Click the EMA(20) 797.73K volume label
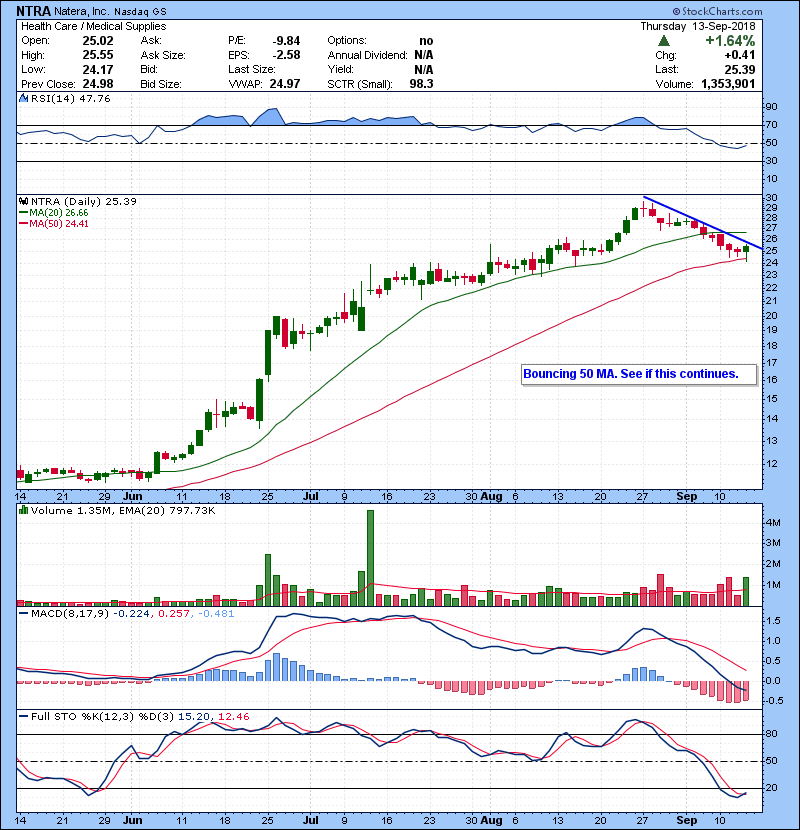 (167, 510)
